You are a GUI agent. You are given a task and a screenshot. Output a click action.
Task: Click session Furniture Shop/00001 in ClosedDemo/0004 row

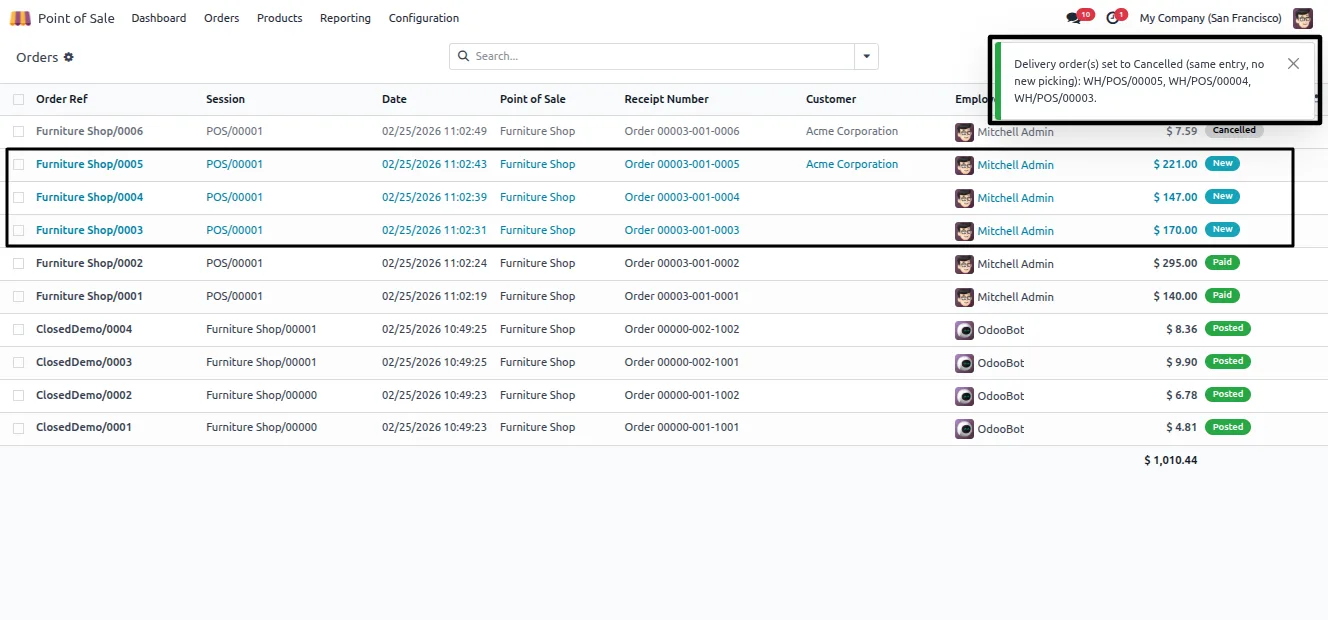click(261, 329)
